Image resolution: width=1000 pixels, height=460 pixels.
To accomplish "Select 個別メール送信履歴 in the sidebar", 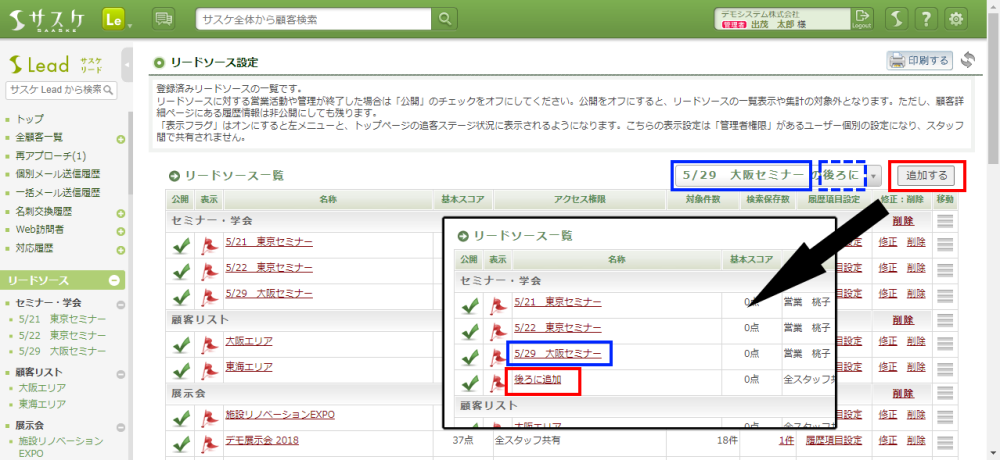I will (59, 175).
